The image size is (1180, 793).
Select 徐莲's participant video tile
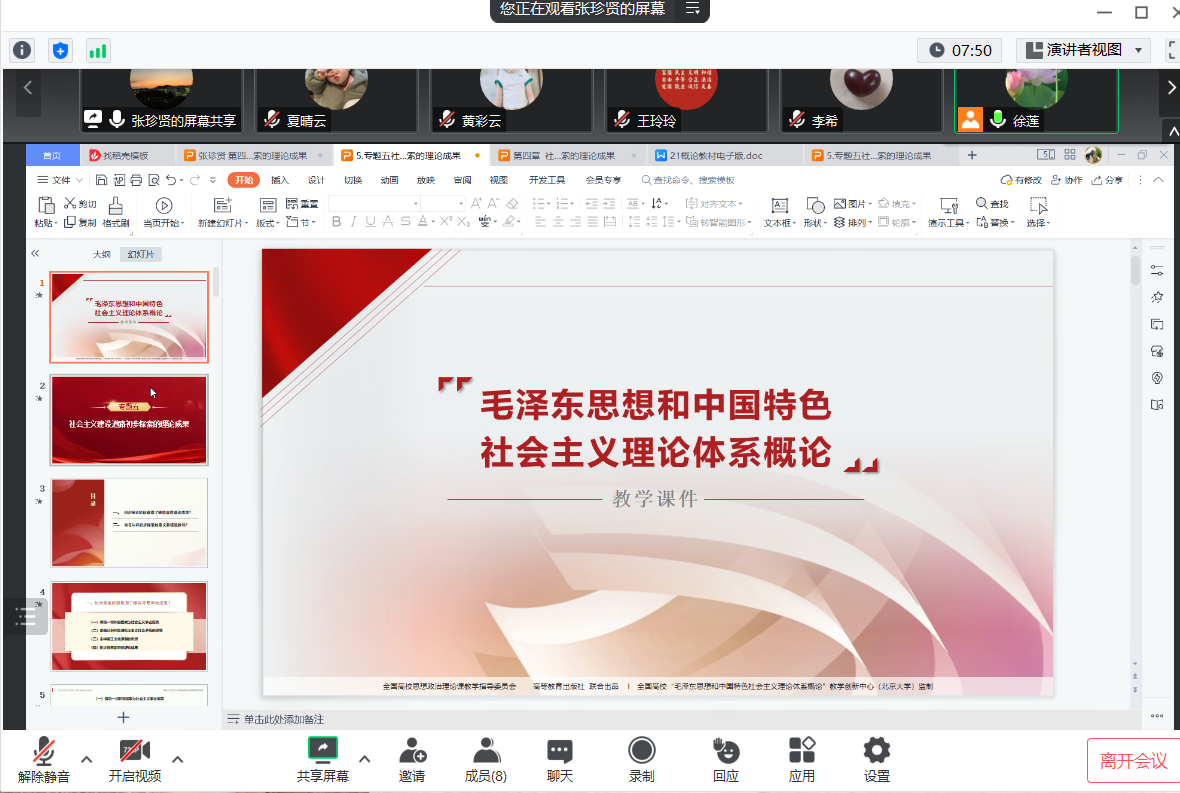point(1035,100)
